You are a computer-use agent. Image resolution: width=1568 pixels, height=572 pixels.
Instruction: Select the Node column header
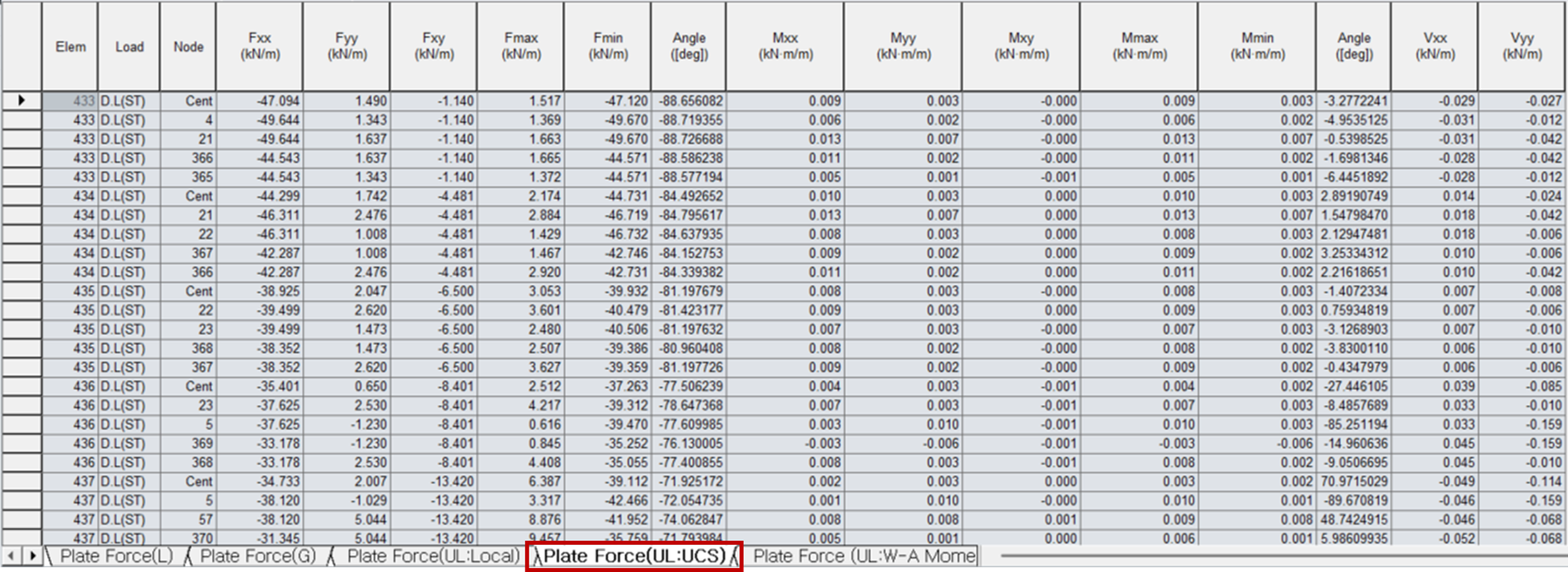(x=188, y=46)
